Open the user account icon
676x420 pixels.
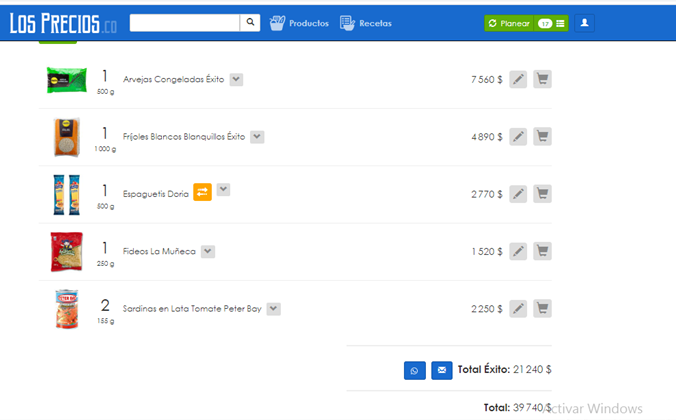[x=584, y=23]
